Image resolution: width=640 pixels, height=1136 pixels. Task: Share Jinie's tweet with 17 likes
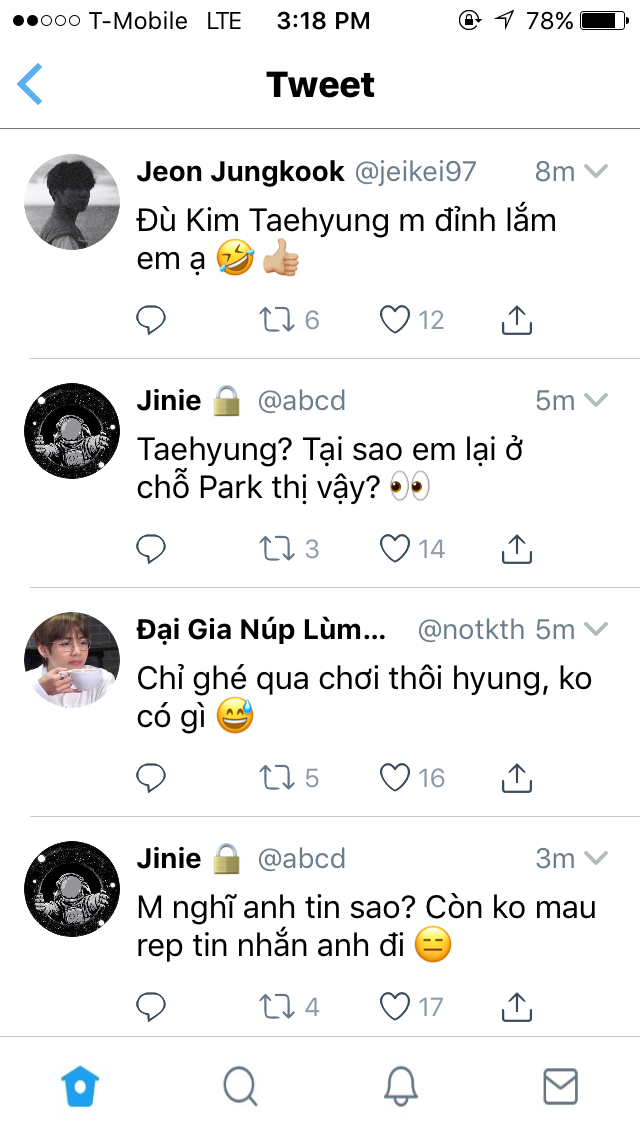pyautogui.click(x=515, y=1006)
